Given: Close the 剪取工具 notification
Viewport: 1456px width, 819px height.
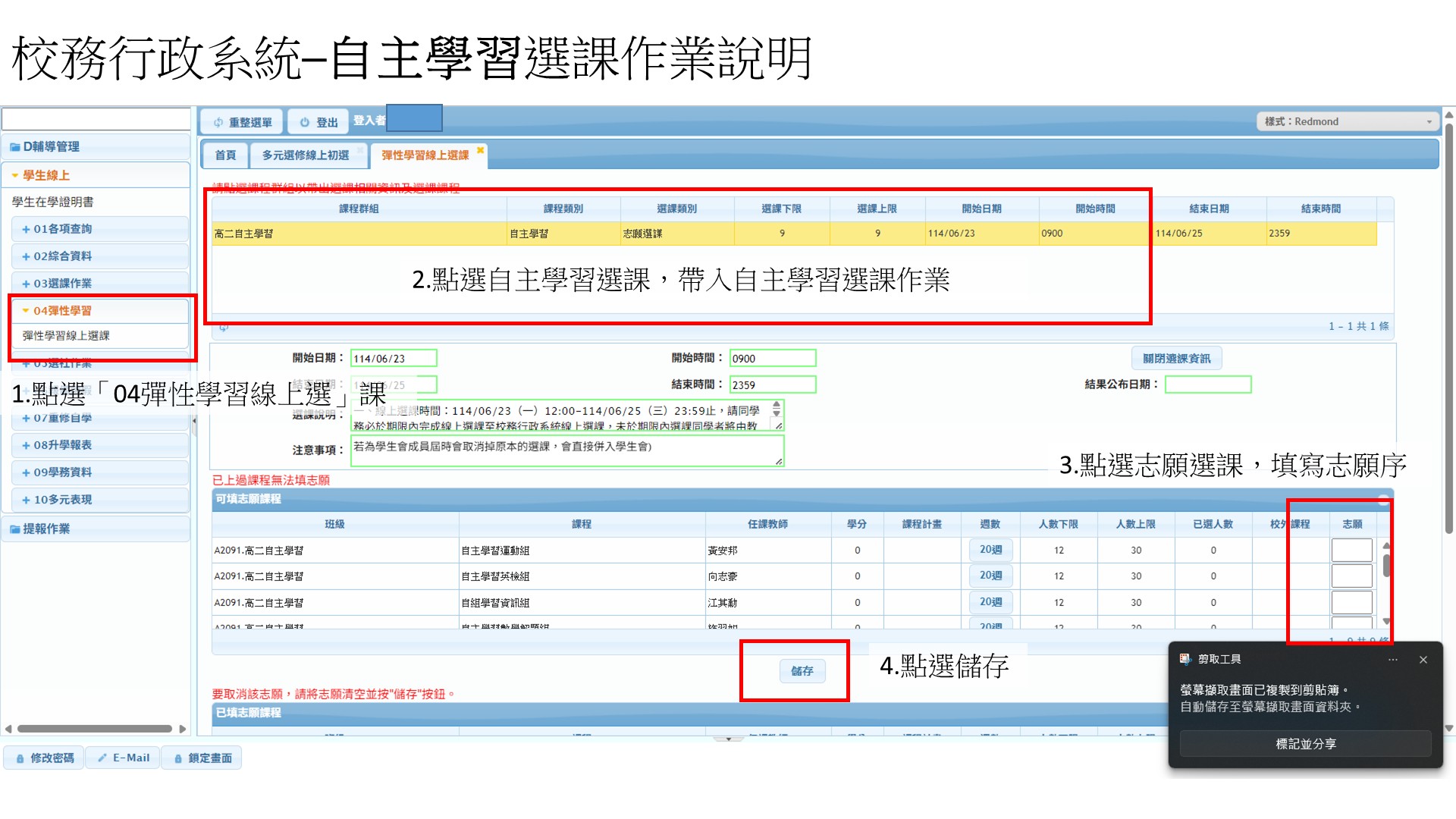Looking at the screenshot, I should [x=1423, y=660].
